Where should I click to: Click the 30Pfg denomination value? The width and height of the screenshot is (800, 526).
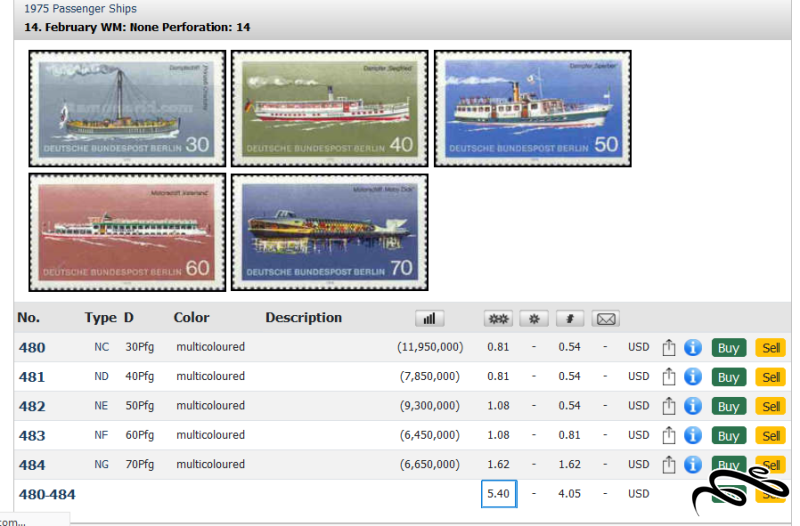pos(140,347)
